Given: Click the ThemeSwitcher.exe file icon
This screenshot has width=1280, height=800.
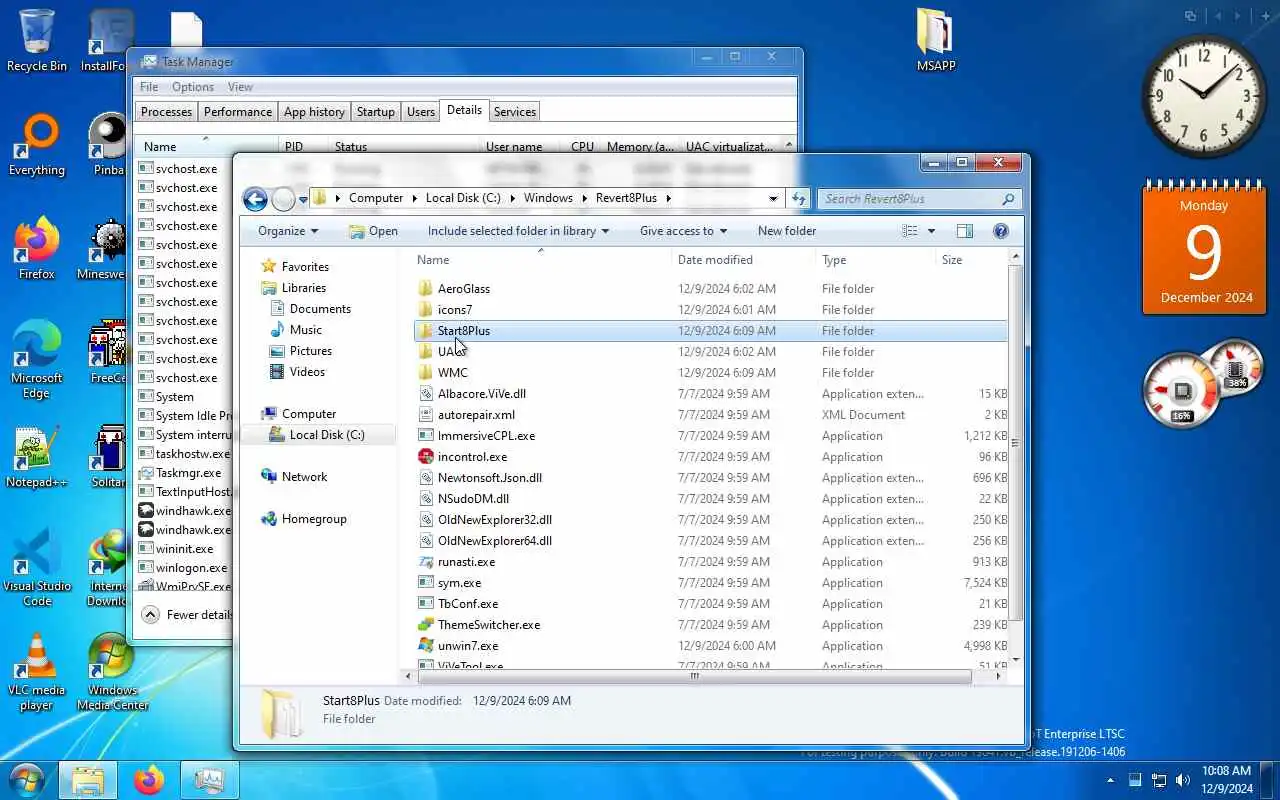Looking at the screenshot, I should click(x=426, y=625).
